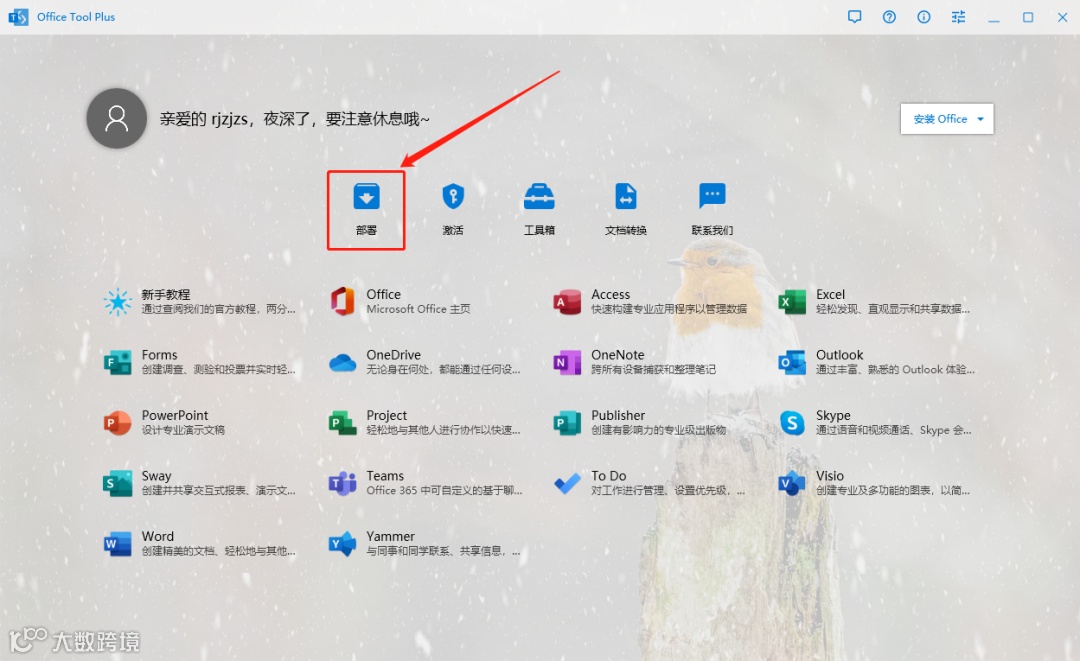
Task: Expand the 安装 Office dropdown arrow
Action: (980, 119)
